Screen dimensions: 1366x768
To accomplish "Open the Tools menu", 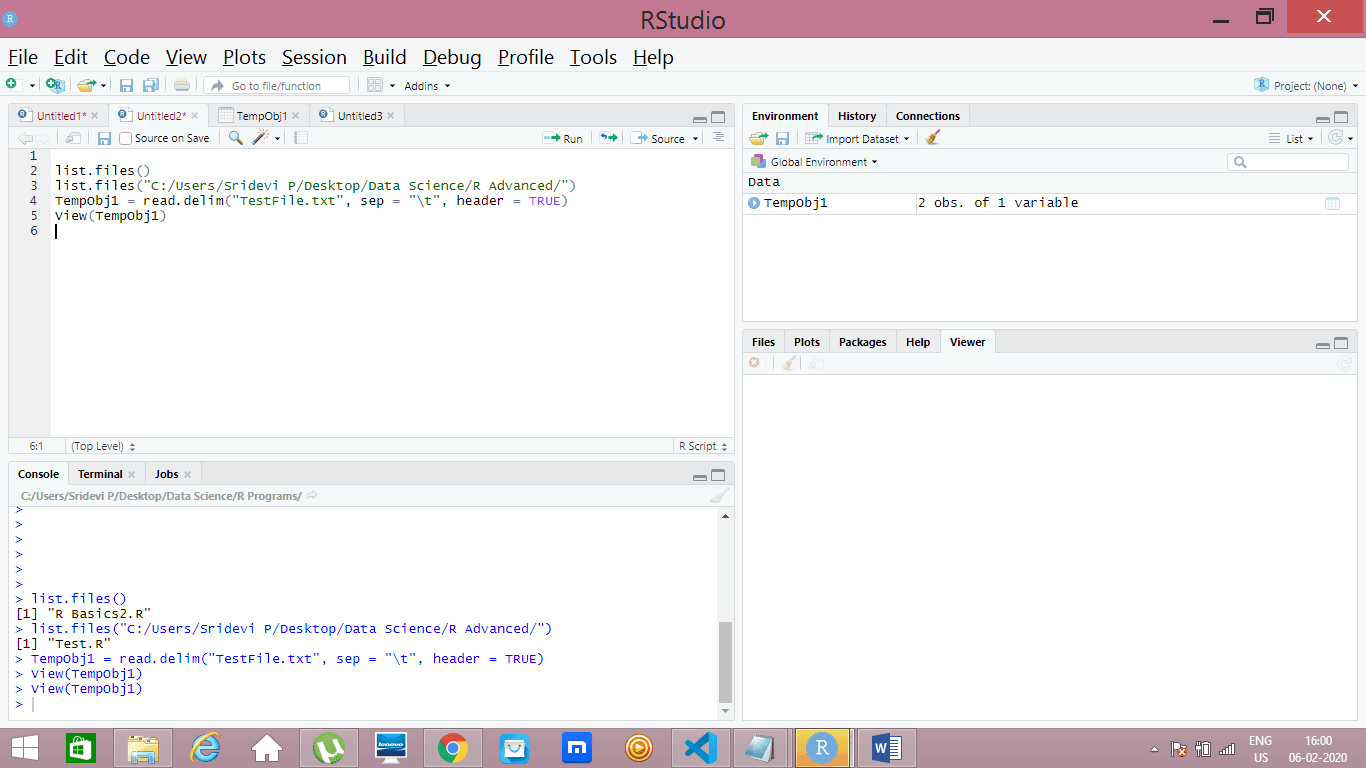I will 593,57.
